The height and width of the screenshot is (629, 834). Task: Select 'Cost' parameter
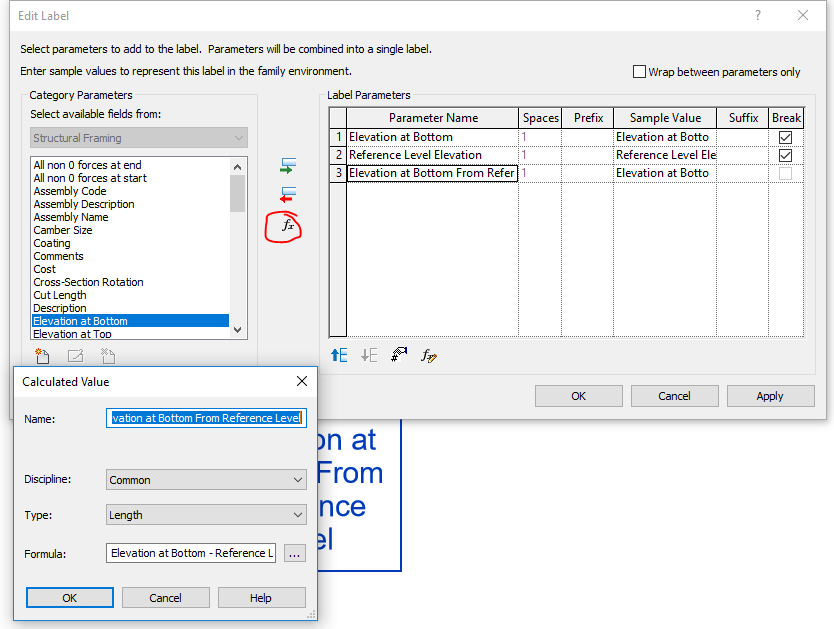coord(130,269)
